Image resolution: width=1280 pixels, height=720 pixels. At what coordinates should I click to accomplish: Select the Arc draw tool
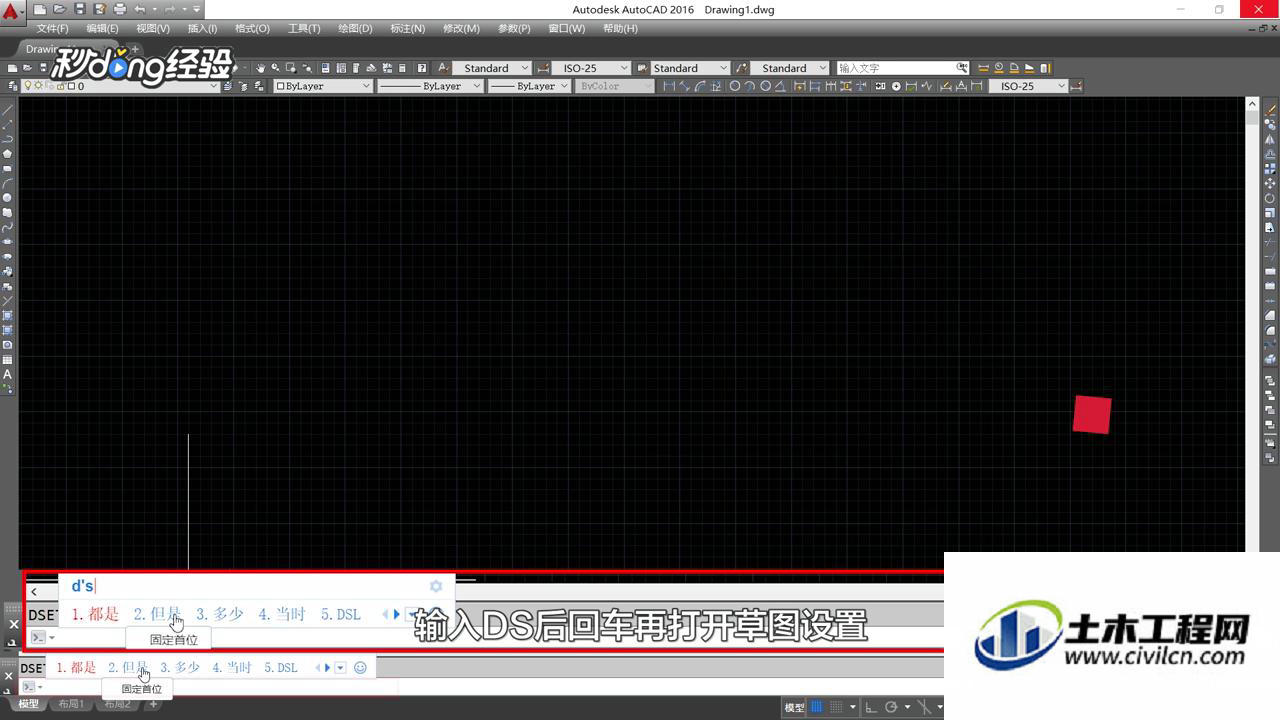point(7,183)
